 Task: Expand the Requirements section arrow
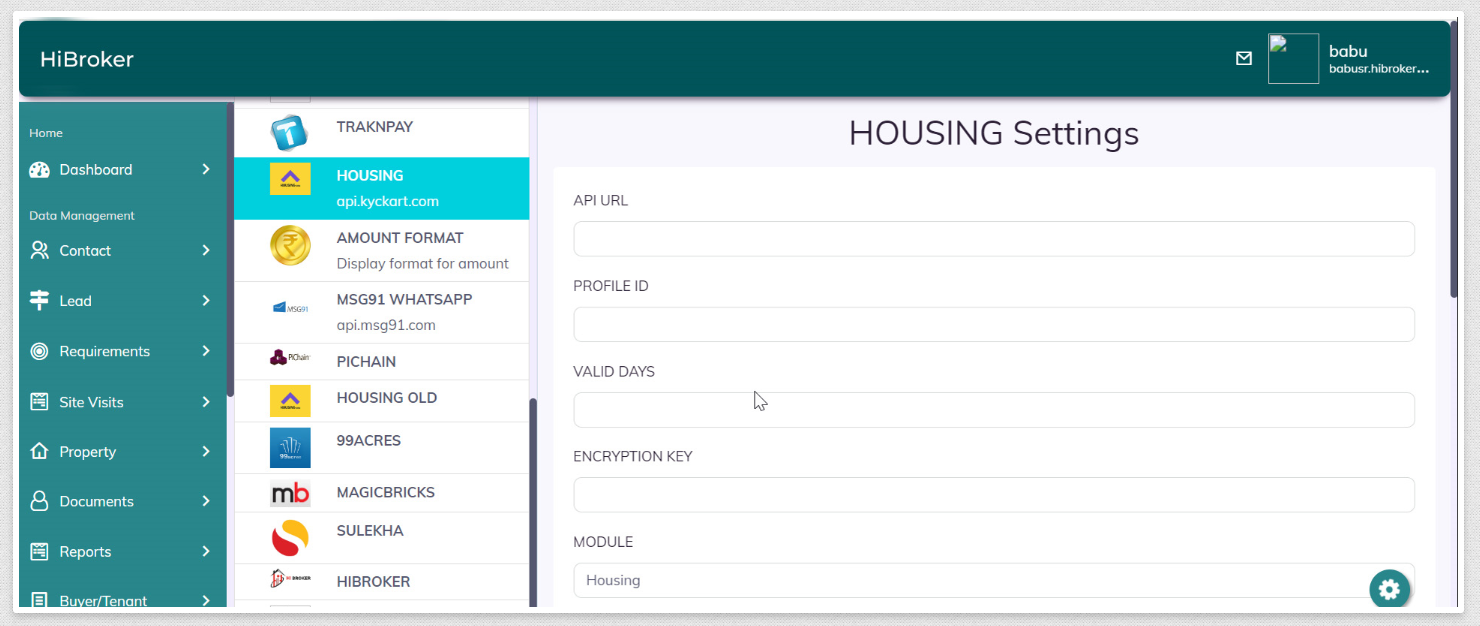pyautogui.click(x=207, y=351)
